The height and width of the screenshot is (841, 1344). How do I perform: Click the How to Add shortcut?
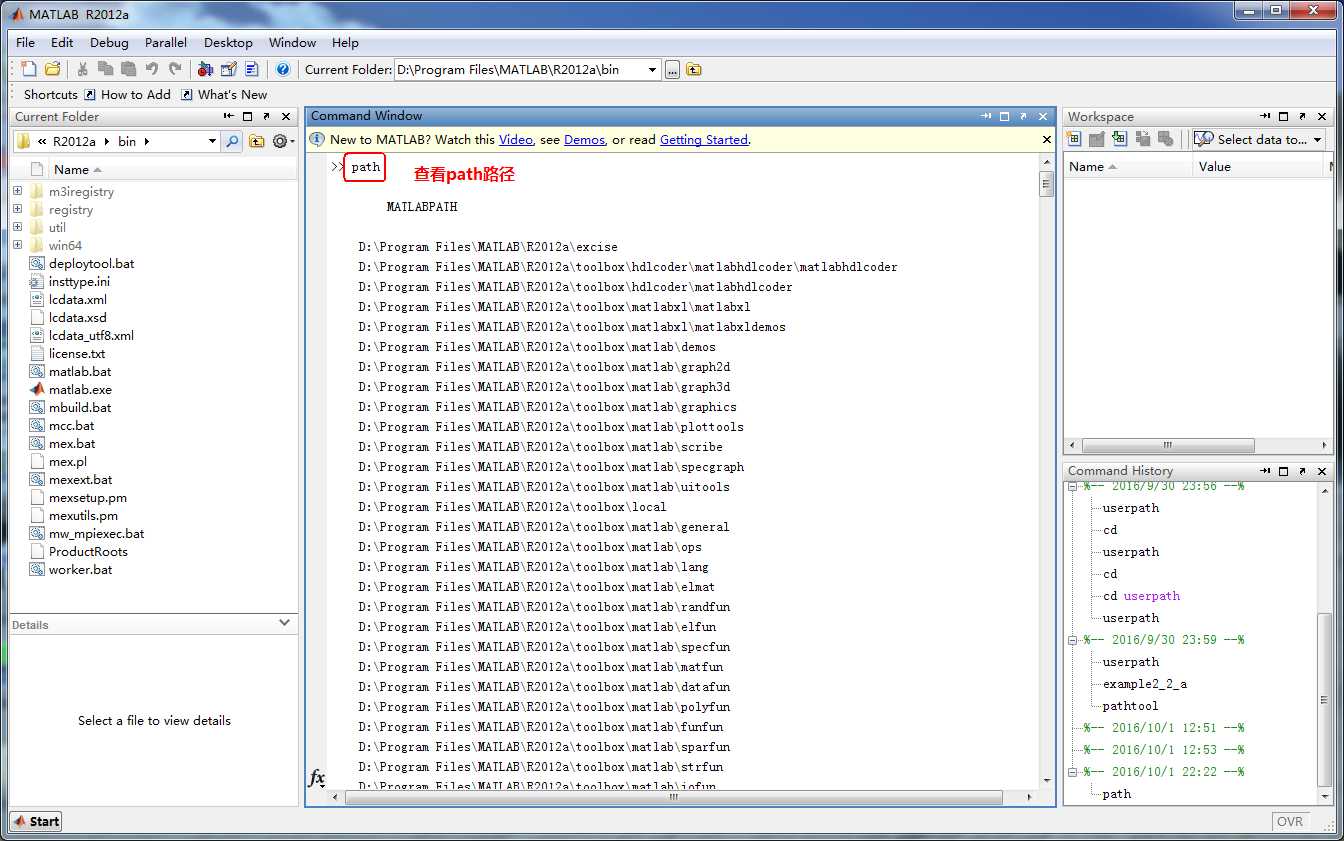coord(127,94)
